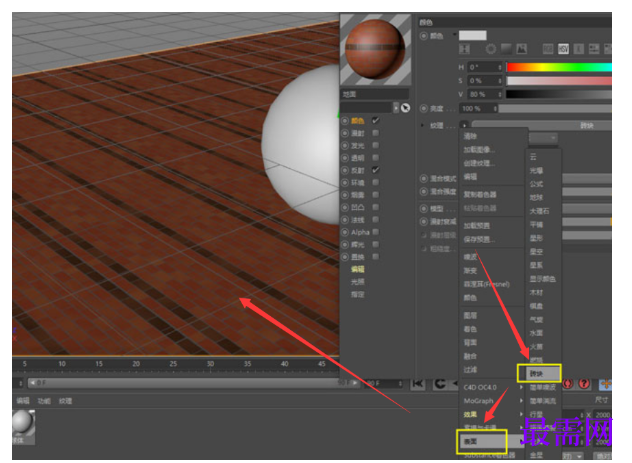Click the S saturation value stepper arrows

point(500,81)
